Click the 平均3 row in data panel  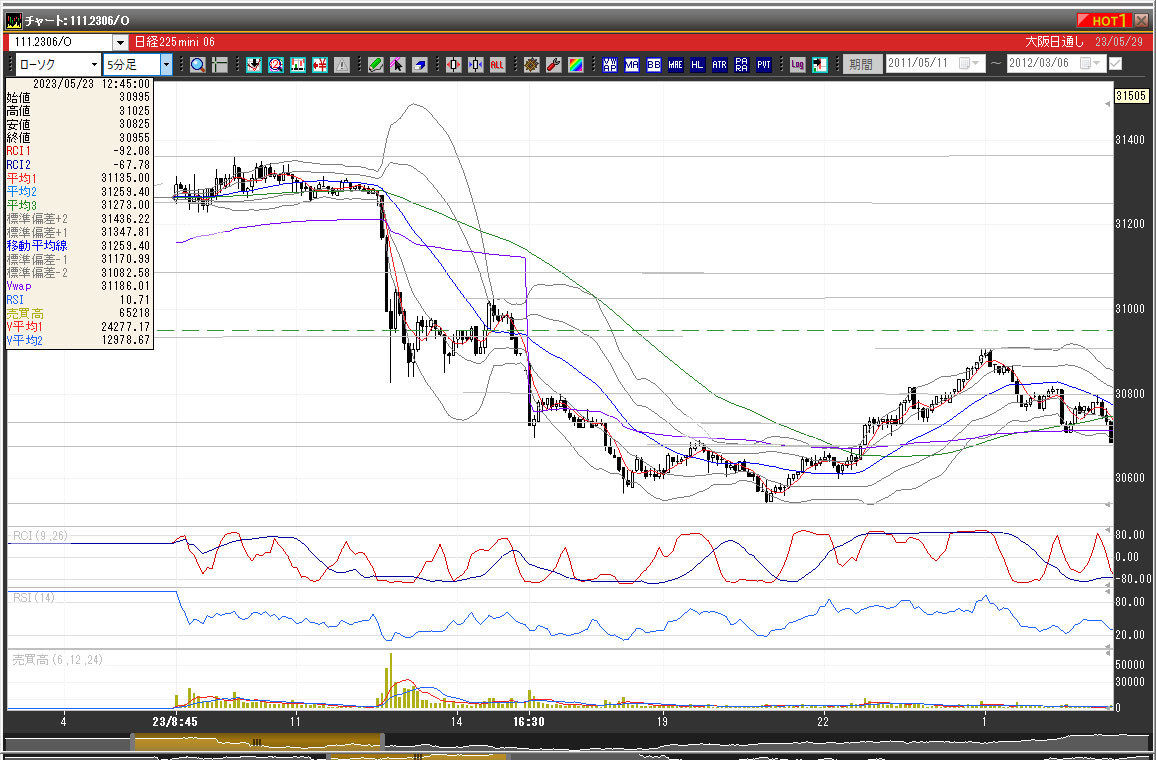click(x=78, y=205)
